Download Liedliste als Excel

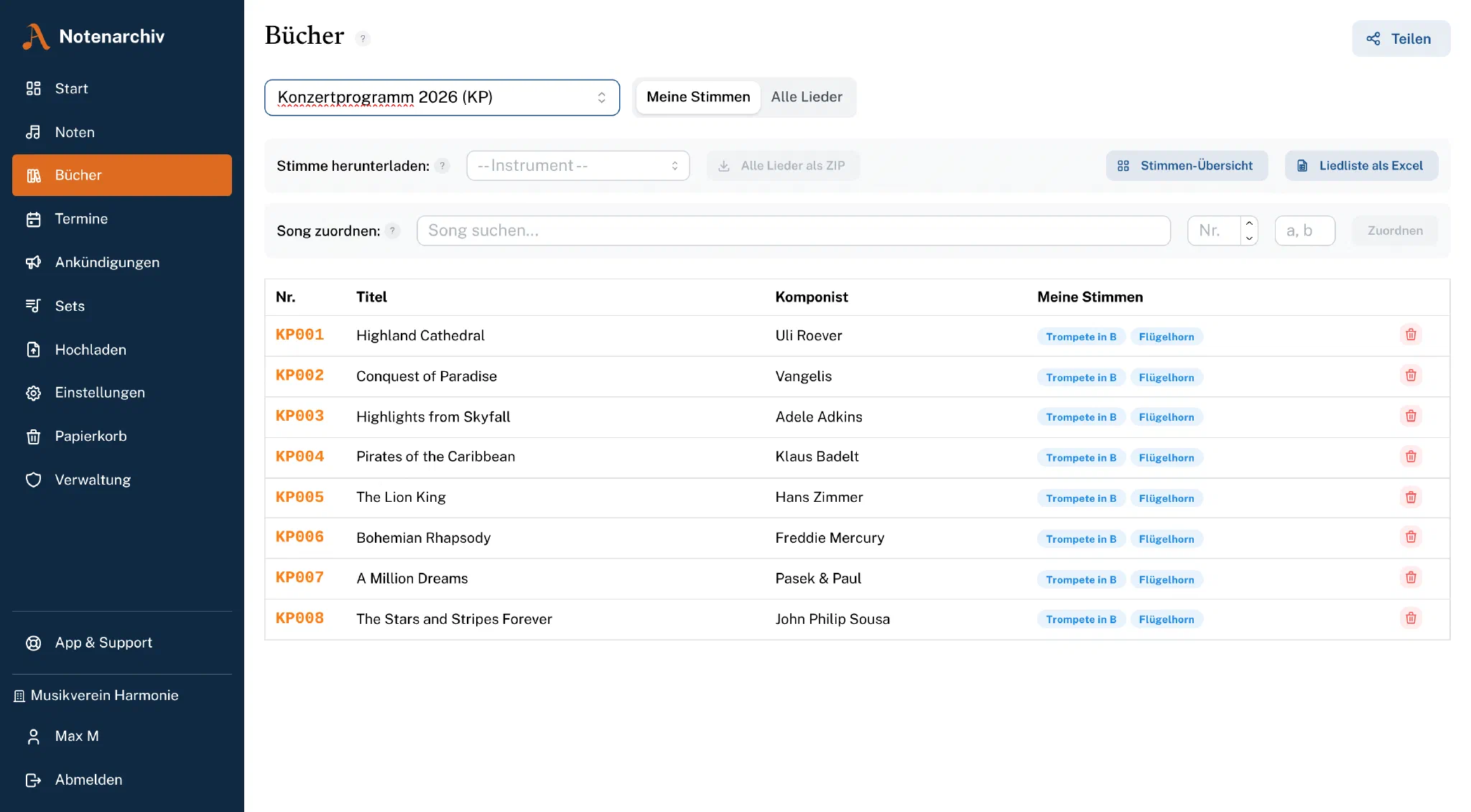1361,166
